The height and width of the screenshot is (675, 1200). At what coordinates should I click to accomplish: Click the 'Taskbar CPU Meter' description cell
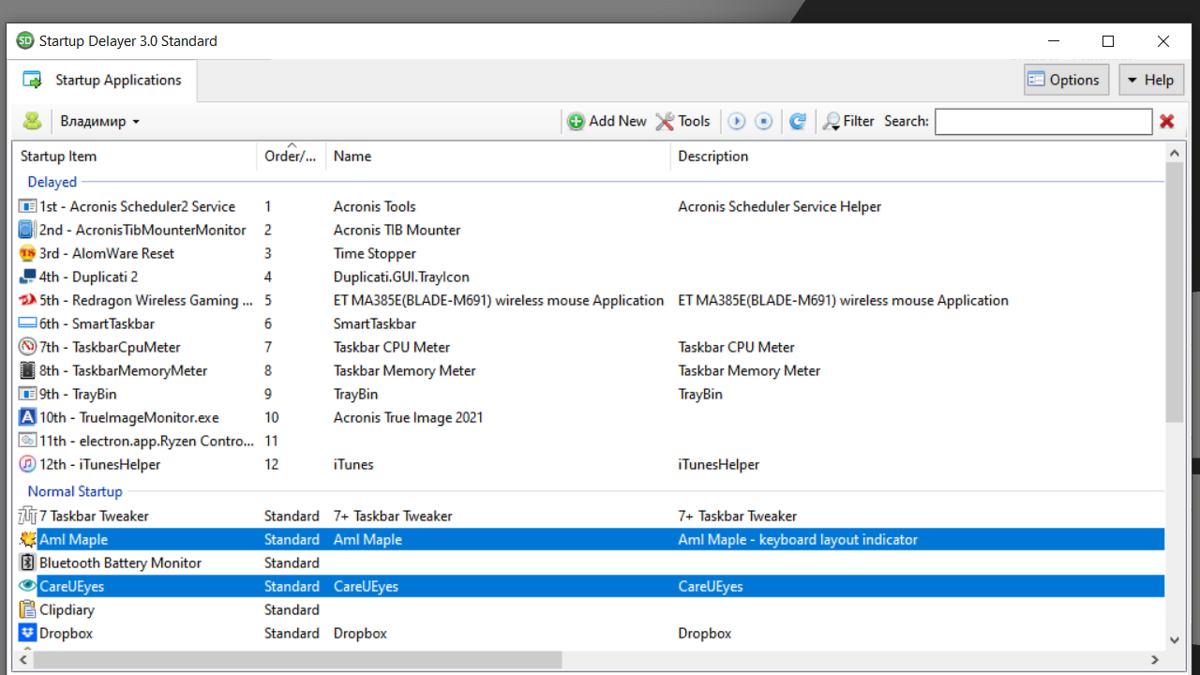point(736,348)
